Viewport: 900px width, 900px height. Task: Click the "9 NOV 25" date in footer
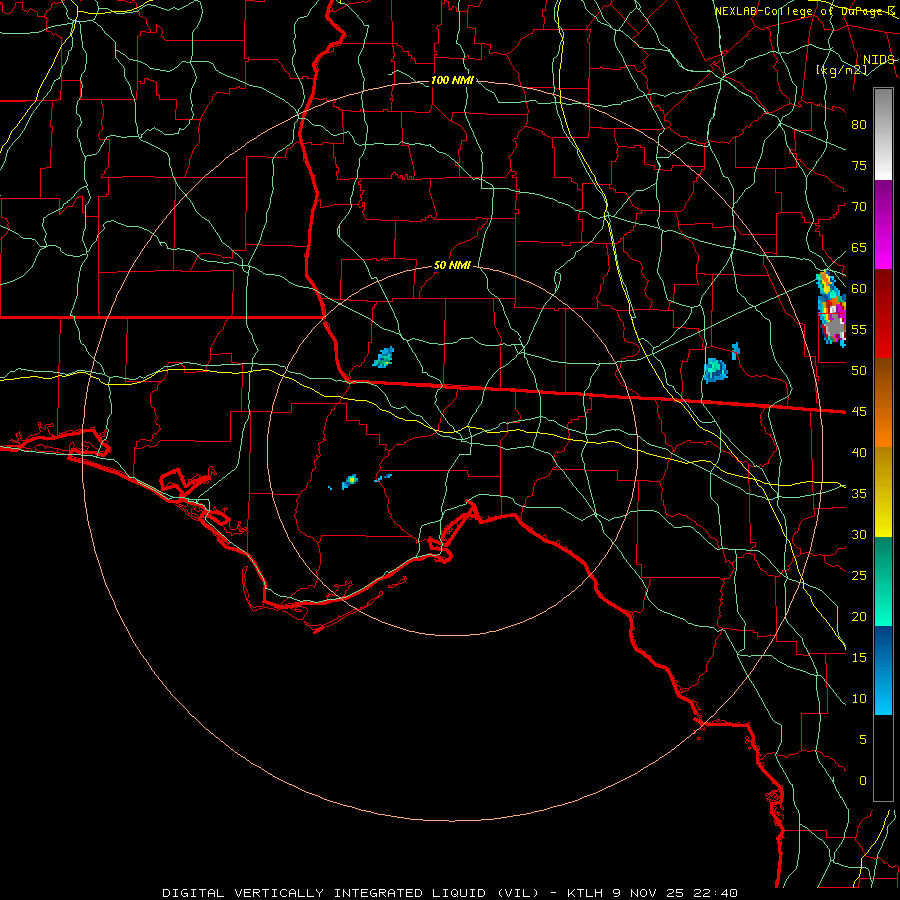(647, 893)
